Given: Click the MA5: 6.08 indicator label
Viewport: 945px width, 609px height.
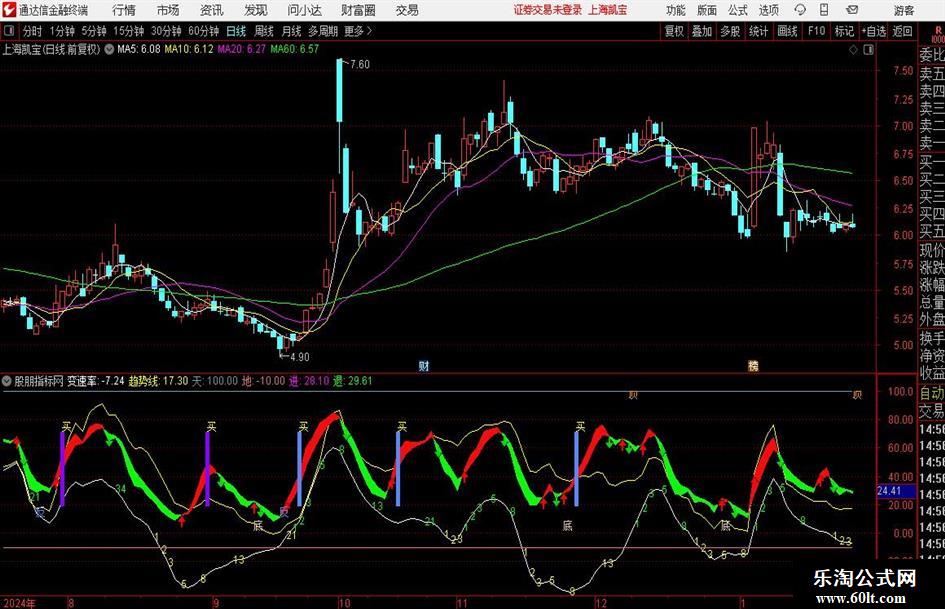Looking at the screenshot, I should [139, 49].
